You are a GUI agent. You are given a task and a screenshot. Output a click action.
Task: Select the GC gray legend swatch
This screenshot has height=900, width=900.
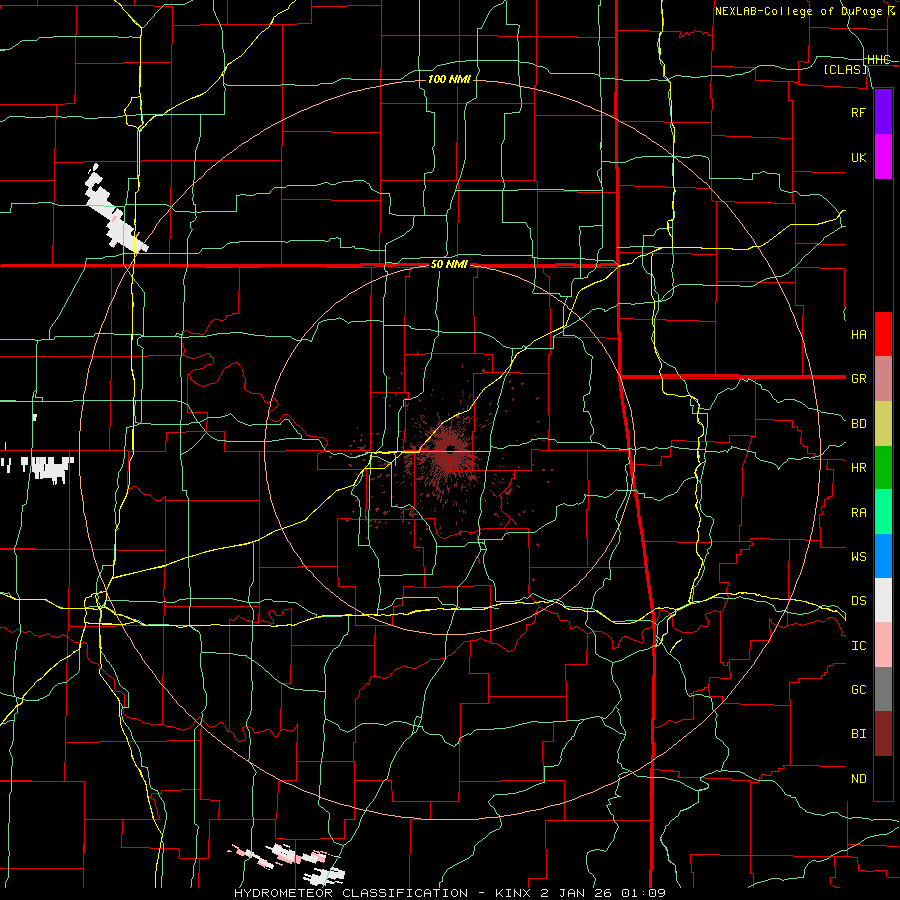(883, 689)
